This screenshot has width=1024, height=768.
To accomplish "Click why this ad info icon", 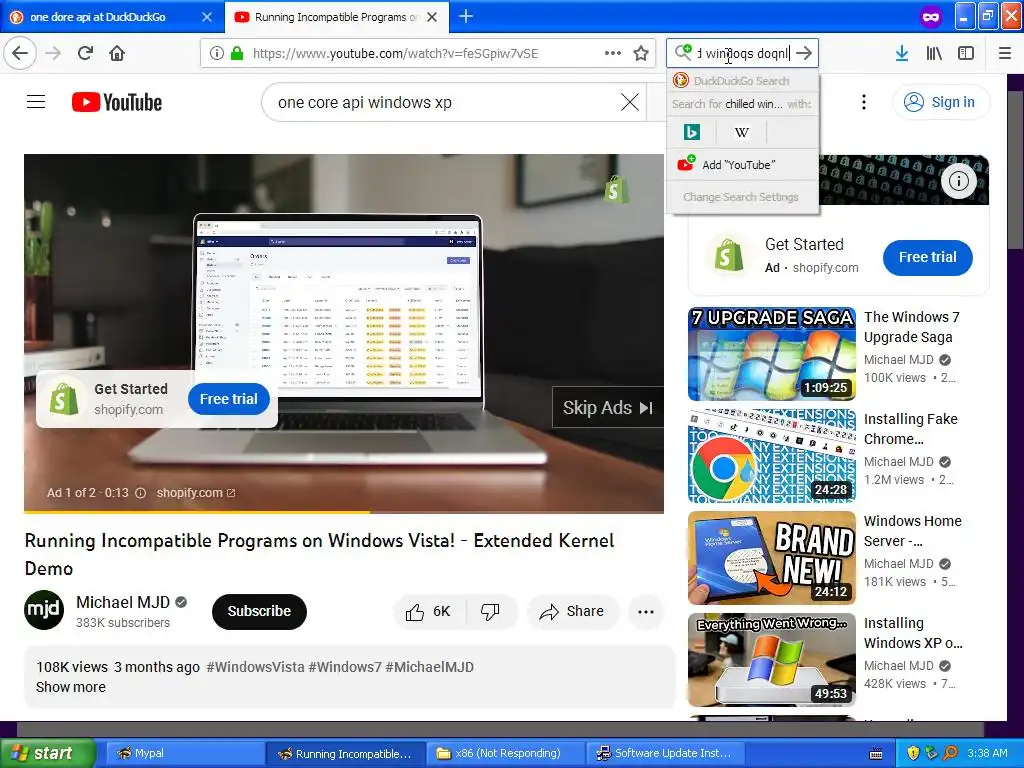I will (140, 493).
